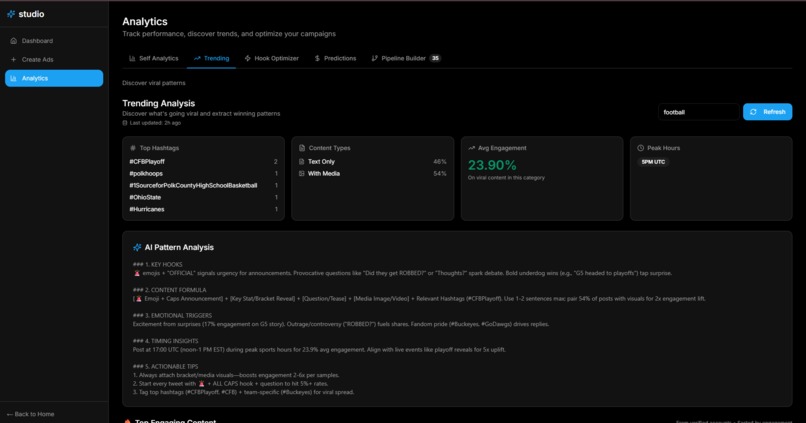Click the Dashboard home icon

[14, 41]
